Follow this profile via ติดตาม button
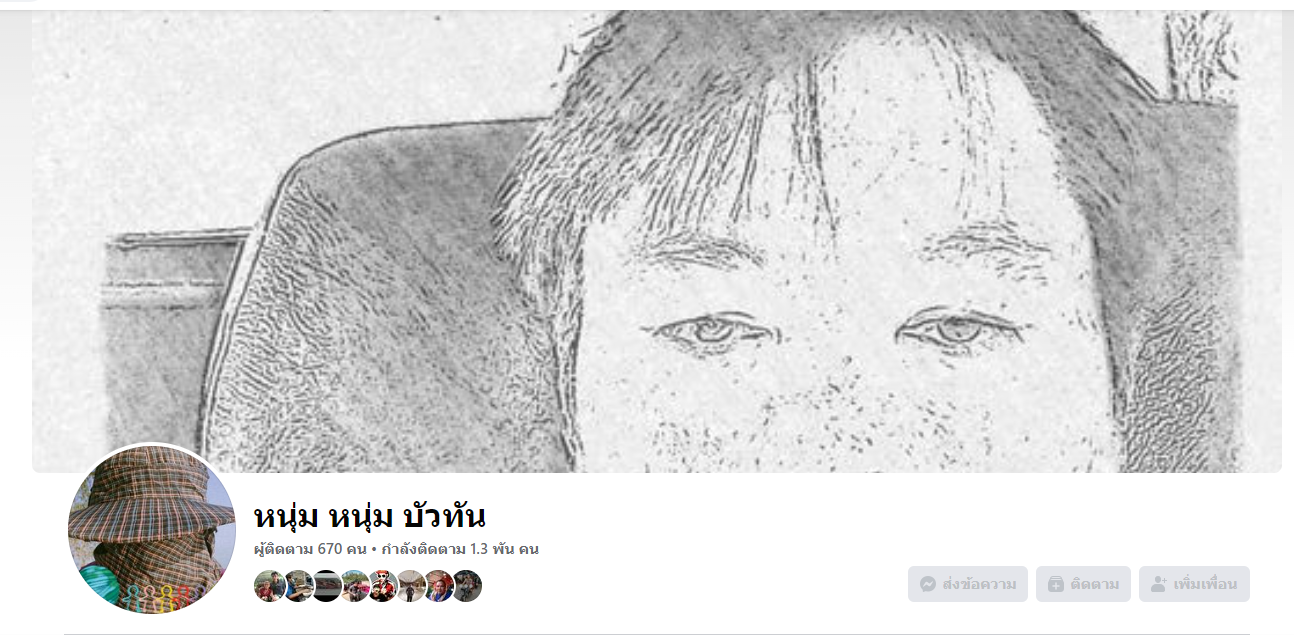Viewport: 1294px width, 642px height. tap(1083, 584)
